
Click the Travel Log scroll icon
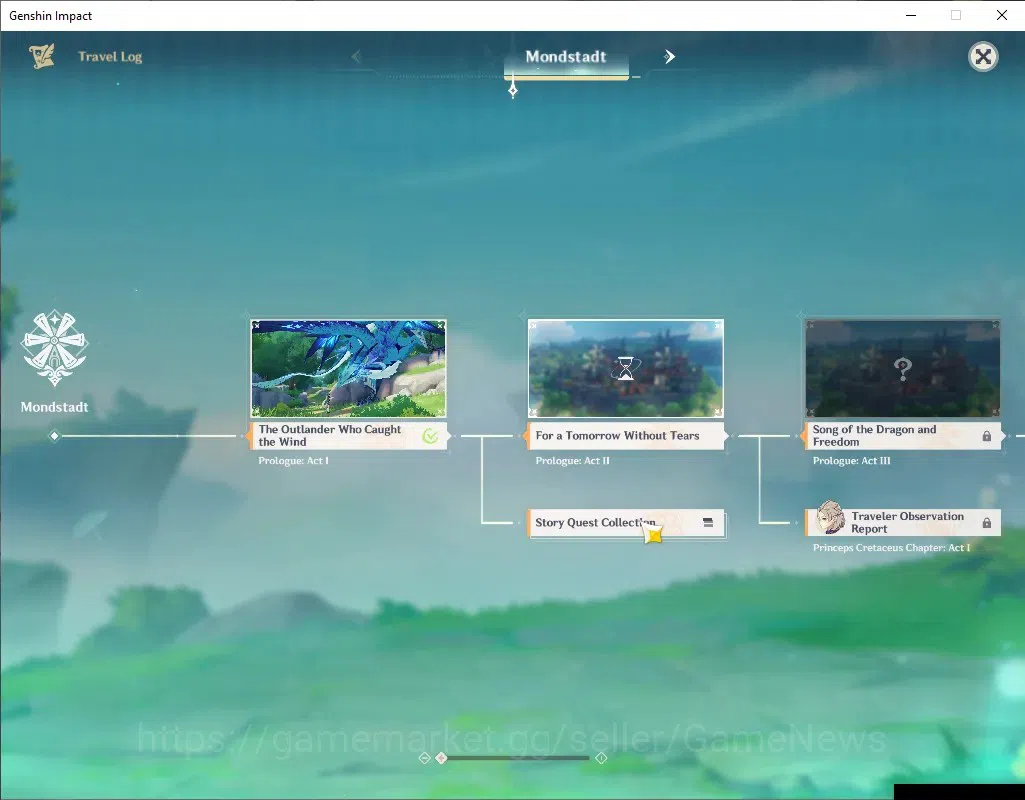(42, 56)
